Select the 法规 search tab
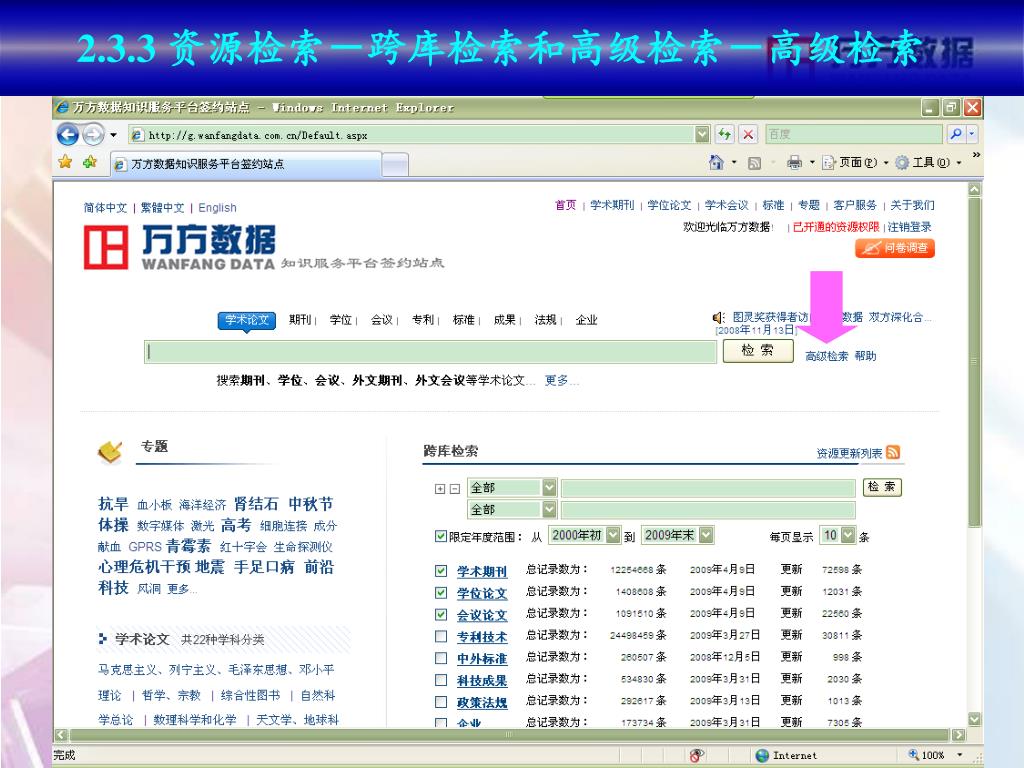This screenshot has height=768, width=1024. pyautogui.click(x=545, y=319)
